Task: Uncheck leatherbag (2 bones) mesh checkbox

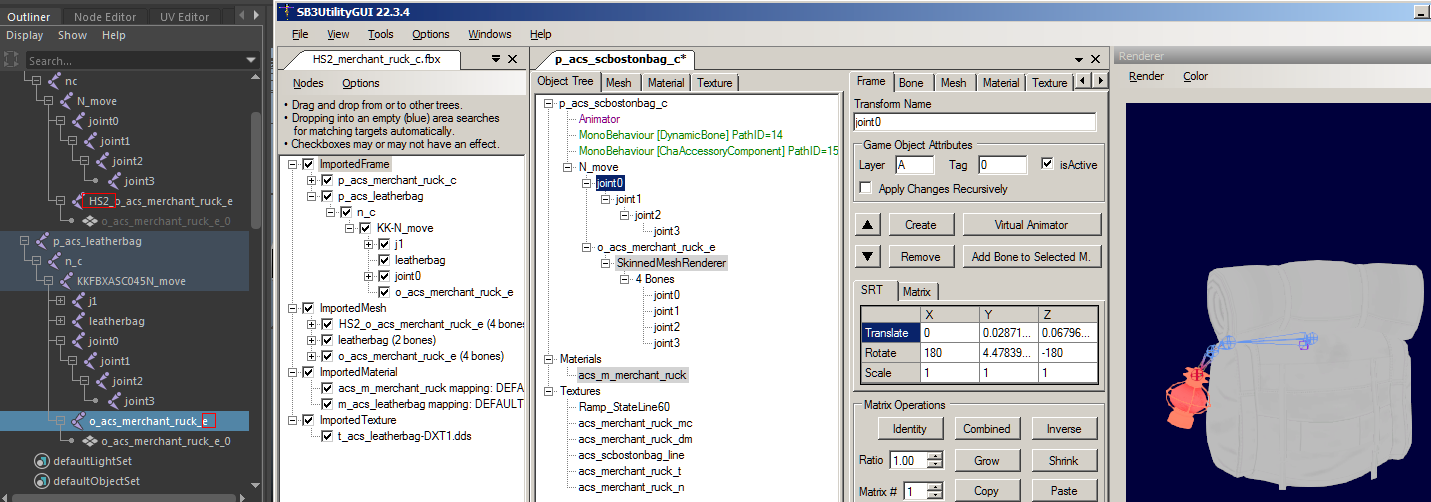Action: [x=328, y=340]
